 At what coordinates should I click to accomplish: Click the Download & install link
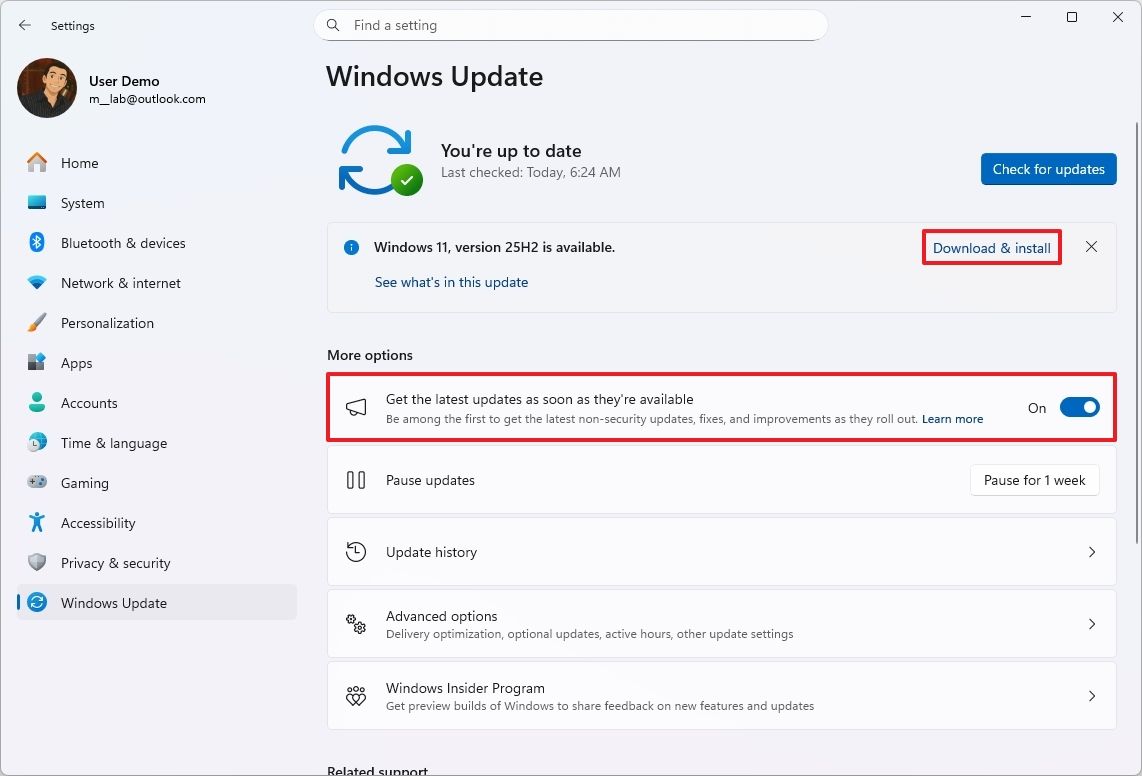tap(991, 246)
